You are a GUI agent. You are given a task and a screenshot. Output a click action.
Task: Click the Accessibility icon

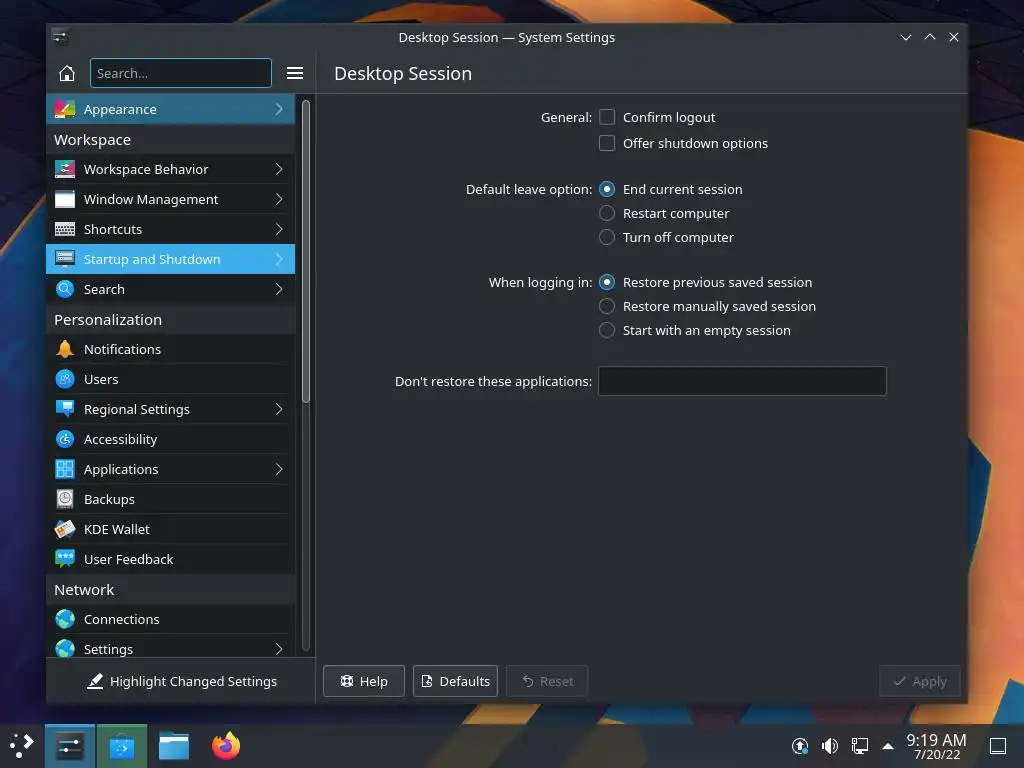(65, 440)
